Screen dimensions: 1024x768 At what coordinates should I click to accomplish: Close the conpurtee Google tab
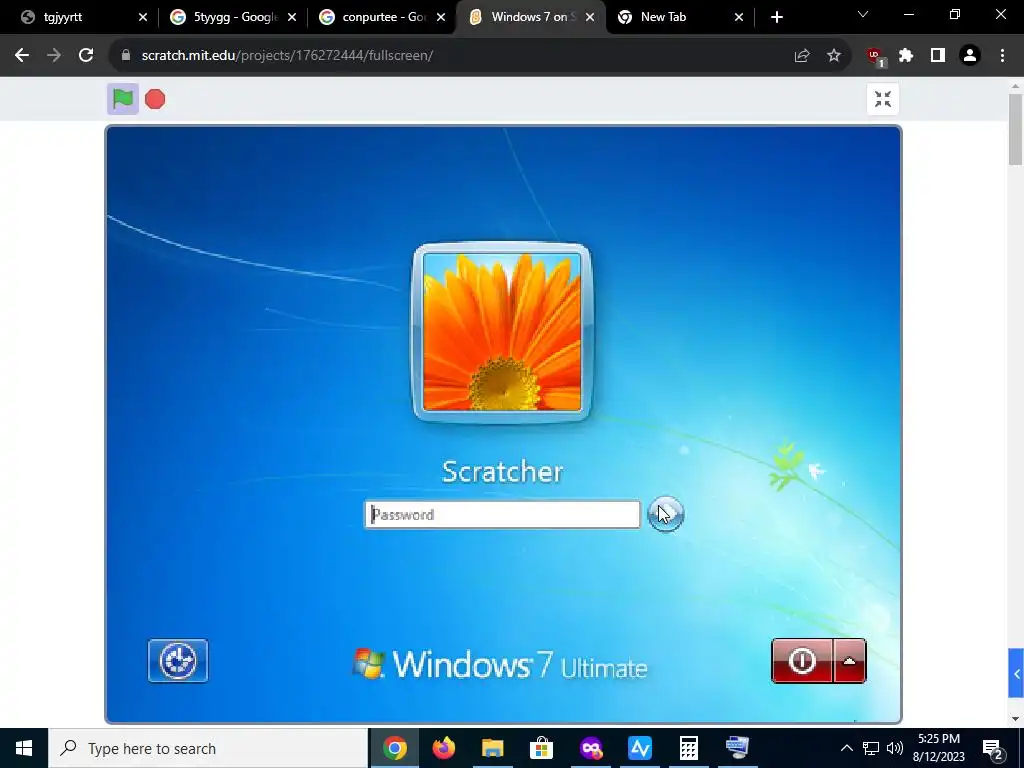pyautogui.click(x=441, y=17)
